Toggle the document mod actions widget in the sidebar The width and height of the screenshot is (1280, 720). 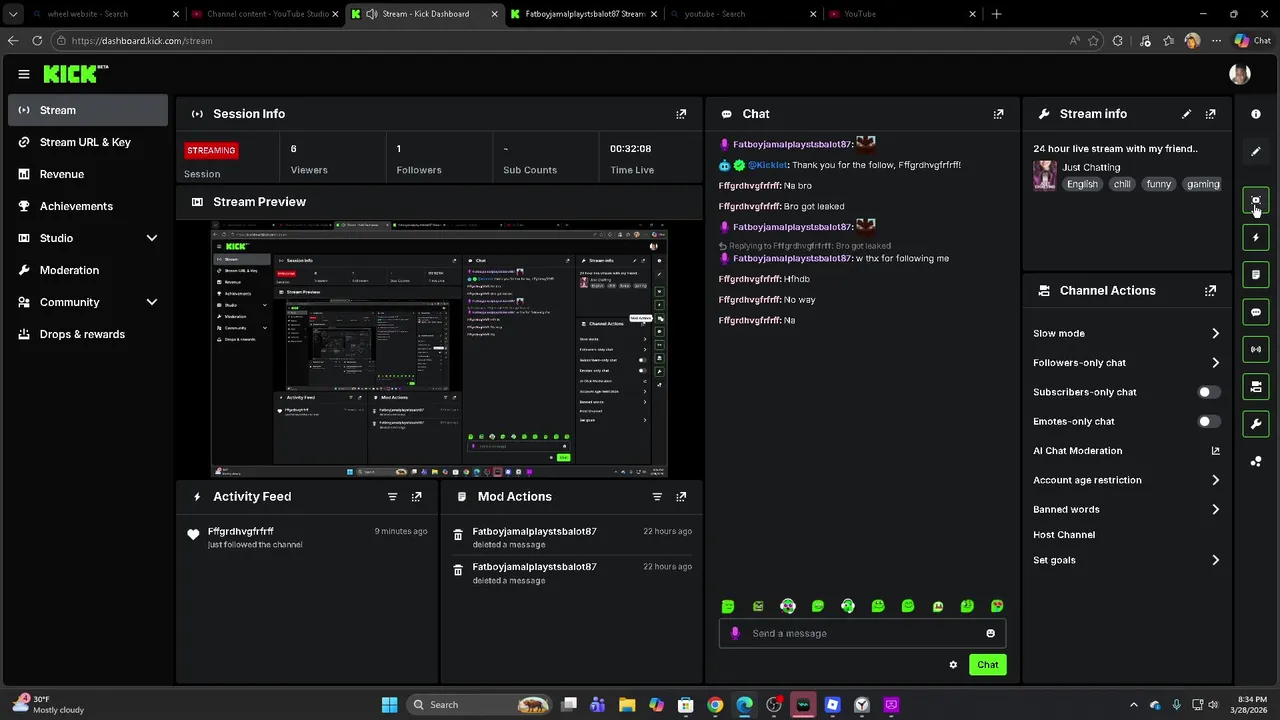click(1256, 275)
